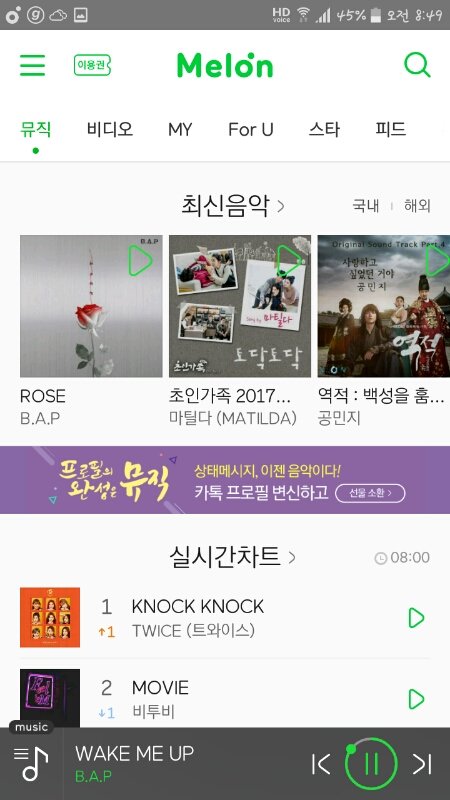
Task: Open the KNOCK KNOCK album thumbnail
Action: point(50,617)
